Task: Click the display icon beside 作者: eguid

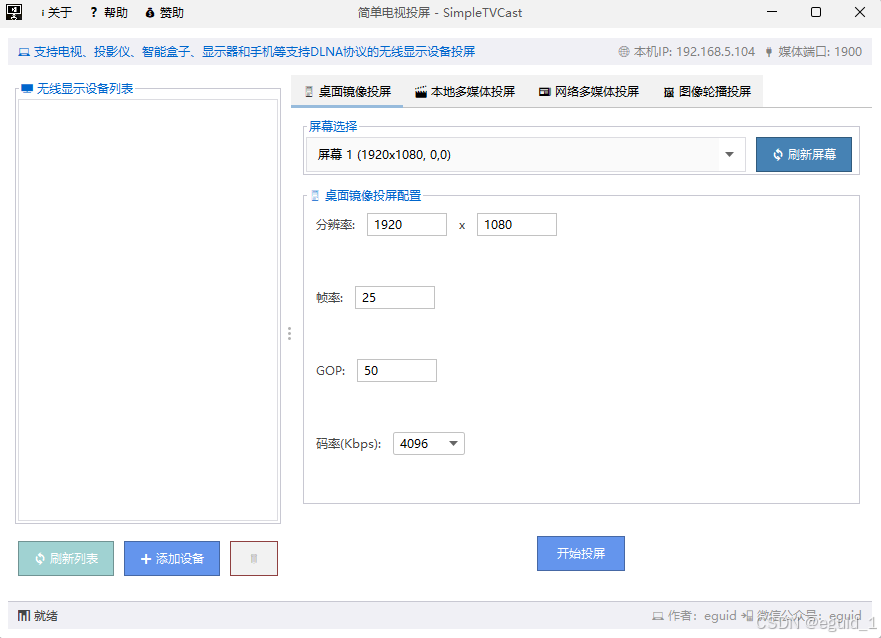Action: pos(659,616)
